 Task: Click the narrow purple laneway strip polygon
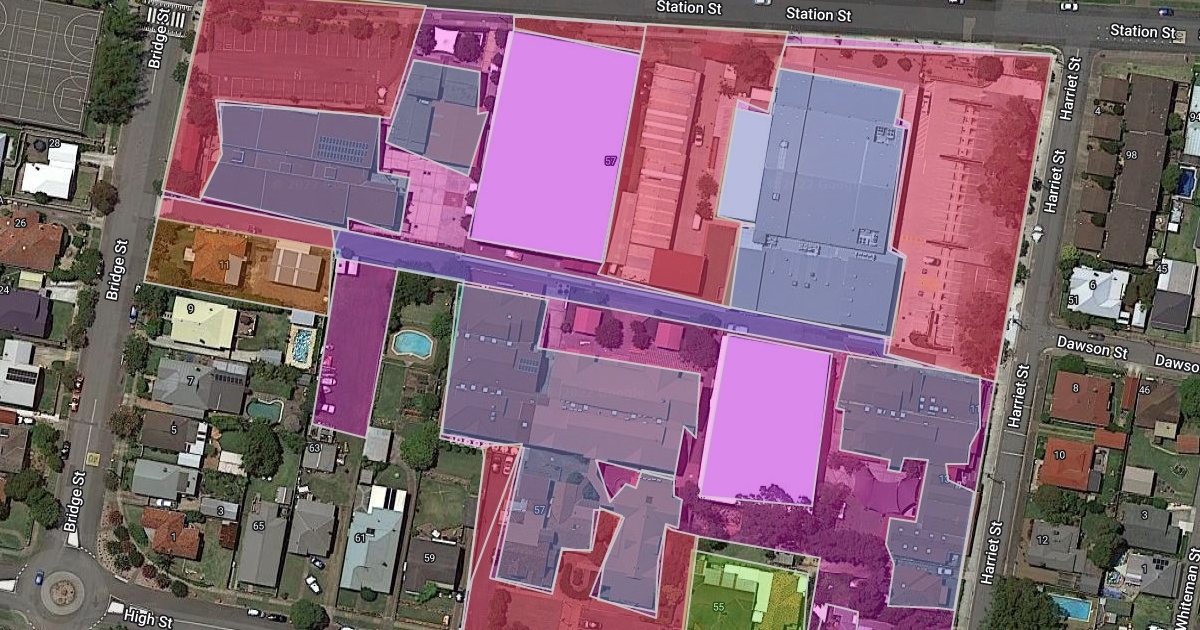[600, 290]
